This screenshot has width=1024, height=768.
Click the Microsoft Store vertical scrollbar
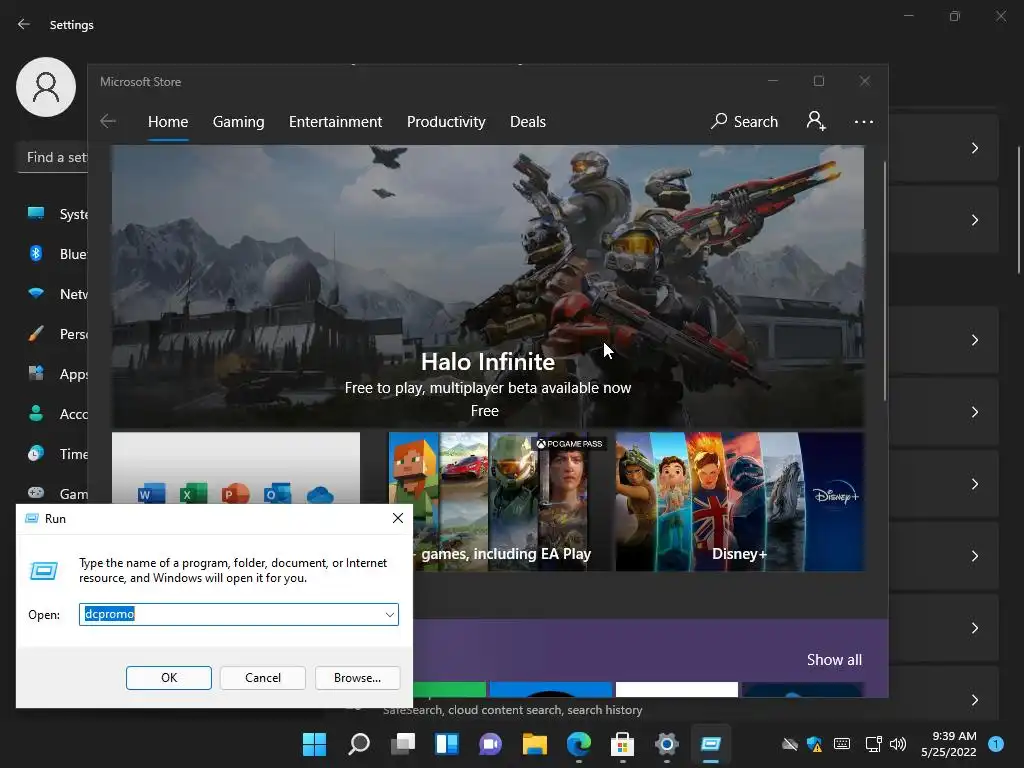[x=885, y=281]
